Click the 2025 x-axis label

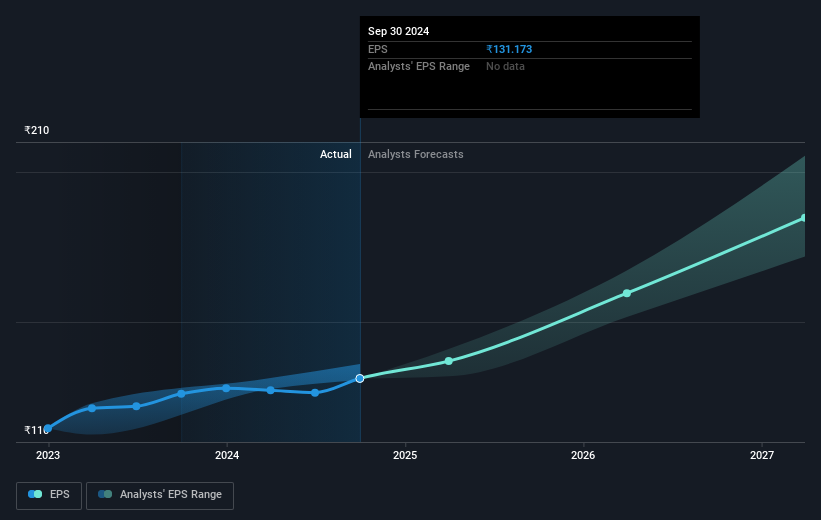405,456
